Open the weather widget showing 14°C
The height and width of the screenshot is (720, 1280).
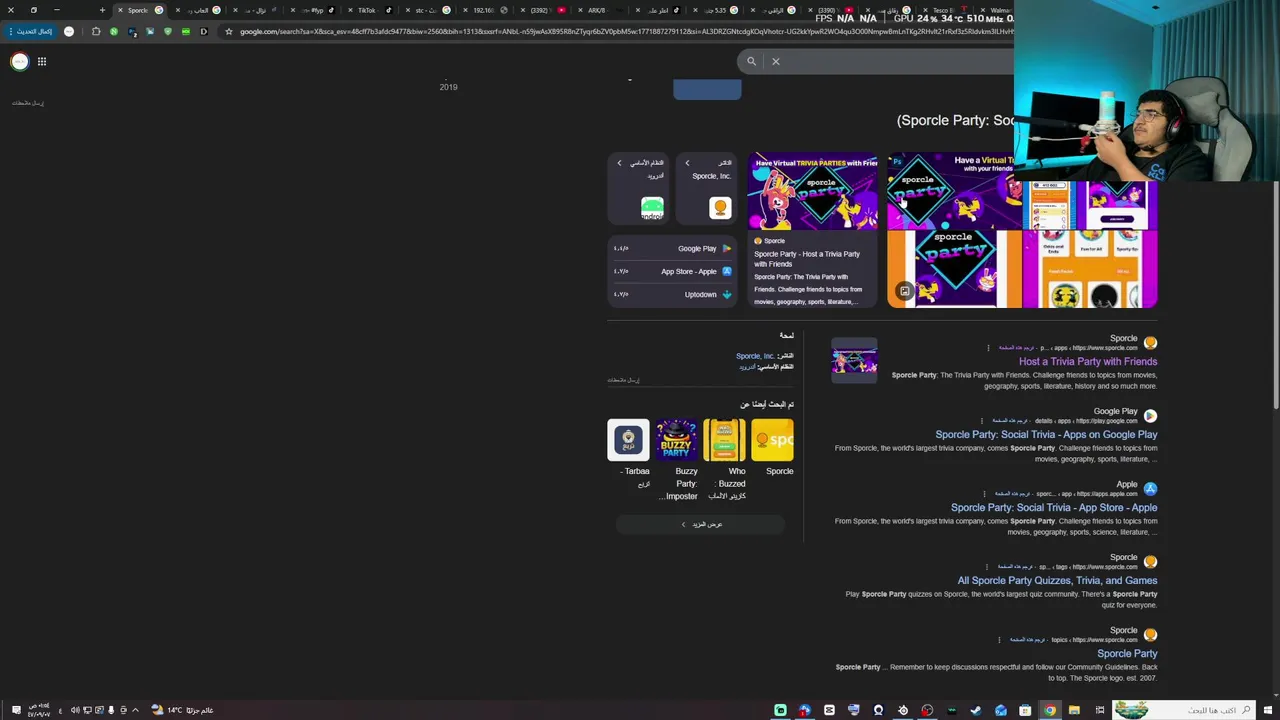click(x=182, y=710)
